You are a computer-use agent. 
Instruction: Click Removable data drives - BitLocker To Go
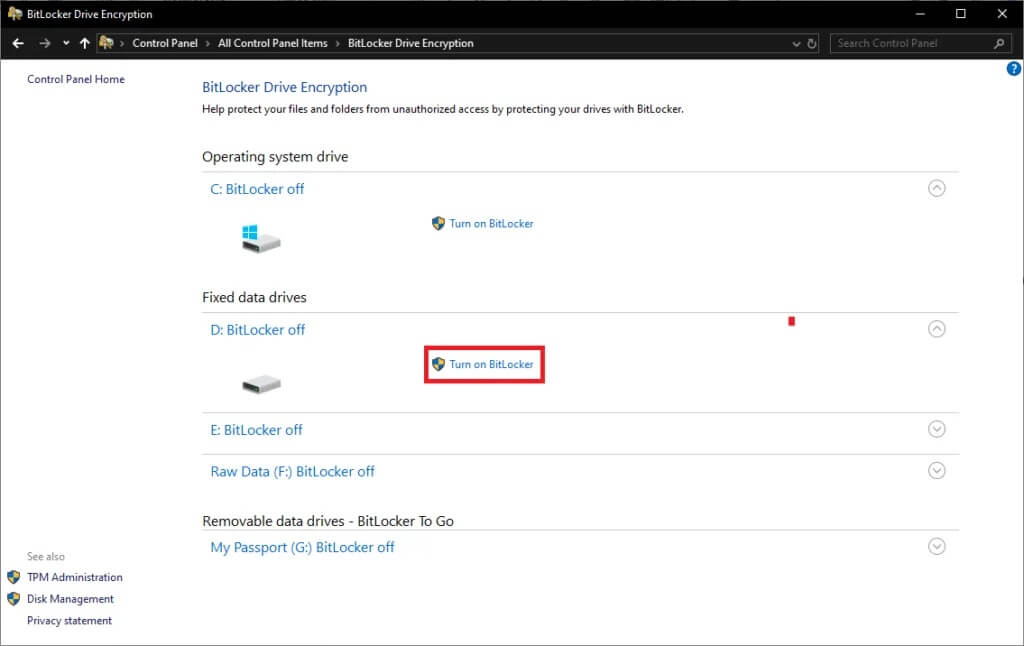(328, 521)
